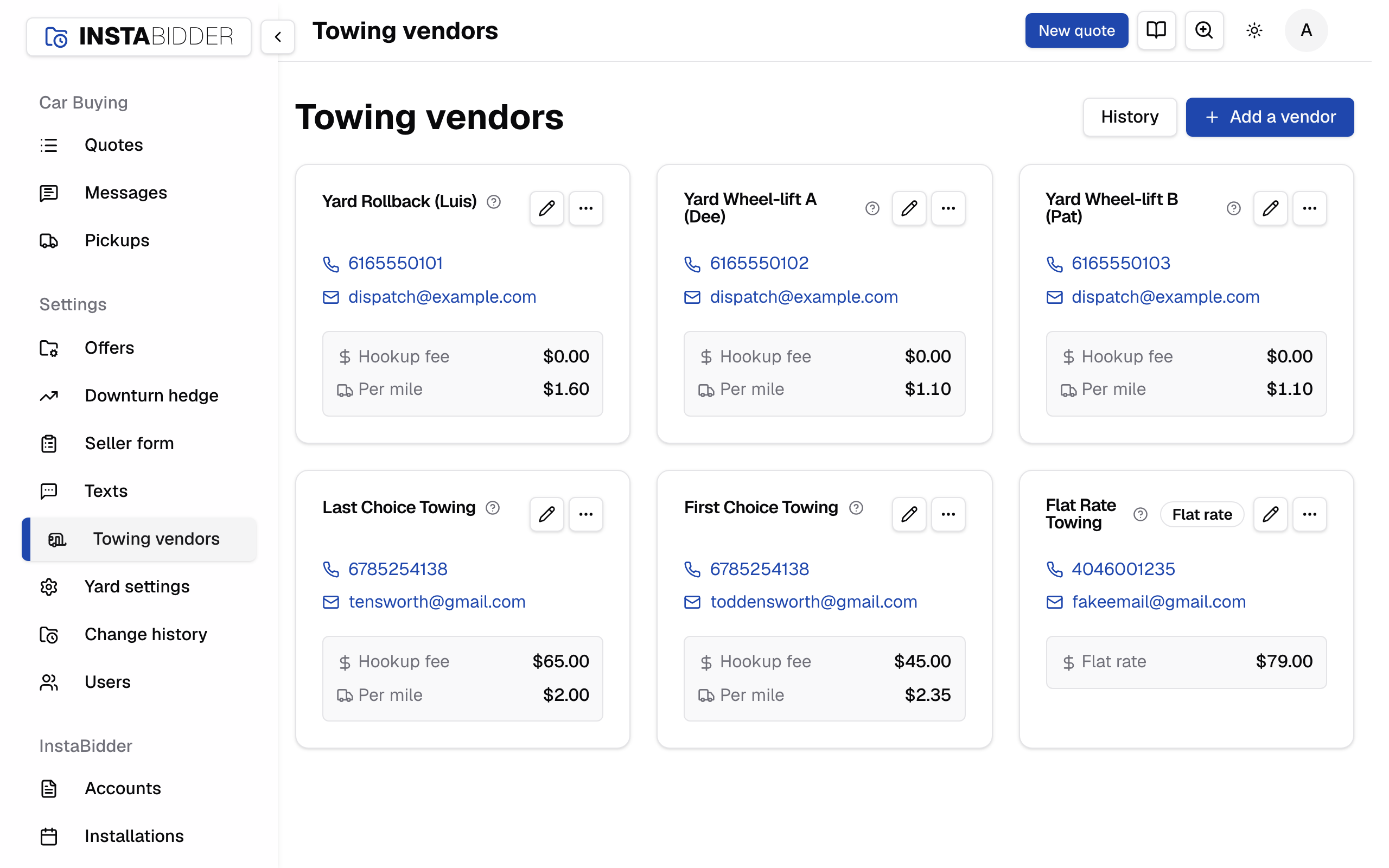Show help info for Yard Wheel-lift B (Pat)
1389x868 pixels.
pos(1233,208)
